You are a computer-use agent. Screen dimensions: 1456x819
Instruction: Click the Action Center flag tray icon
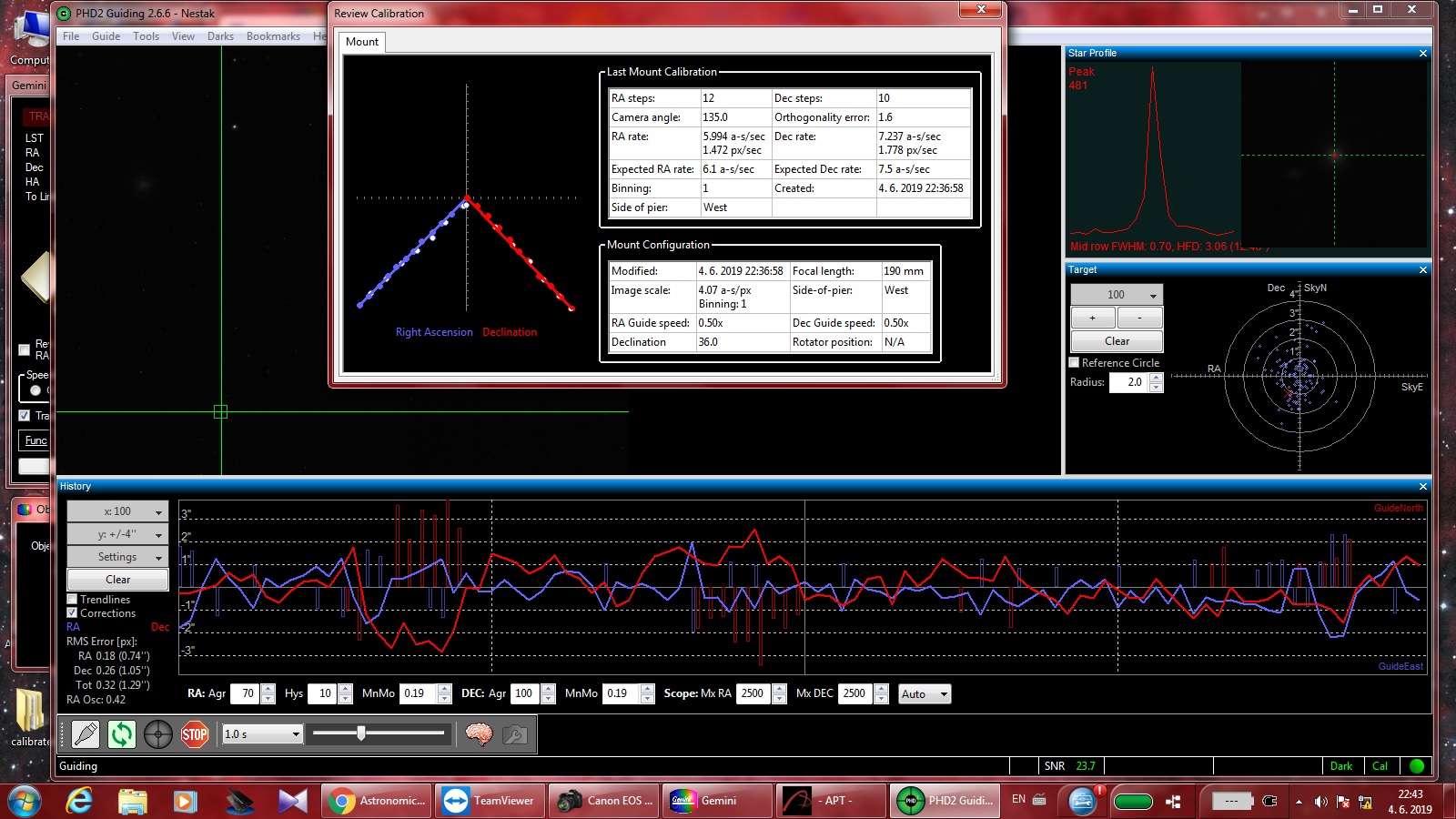pyautogui.click(x=1343, y=802)
